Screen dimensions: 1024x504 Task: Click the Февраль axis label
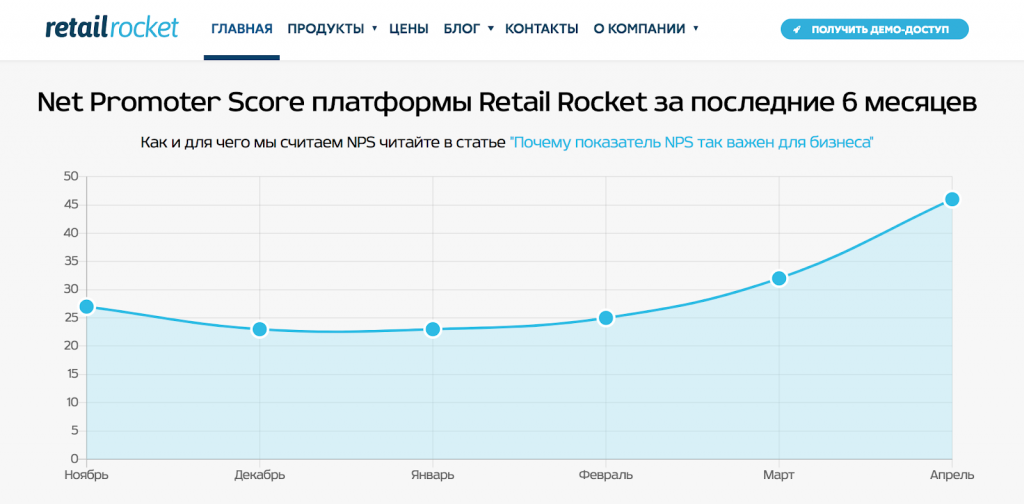(605, 475)
